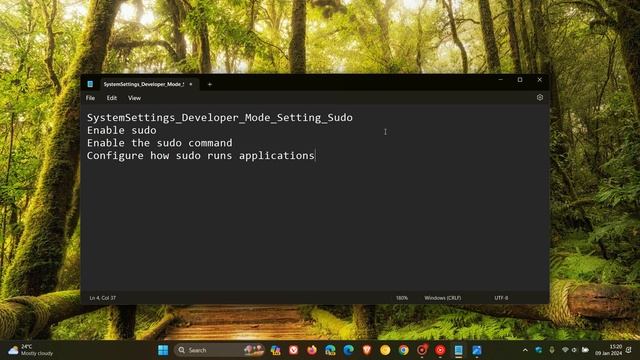The width and height of the screenshot is (640, 360).
Task: Click line 'Enable sudo' in editor
Action: coord(122,130)
